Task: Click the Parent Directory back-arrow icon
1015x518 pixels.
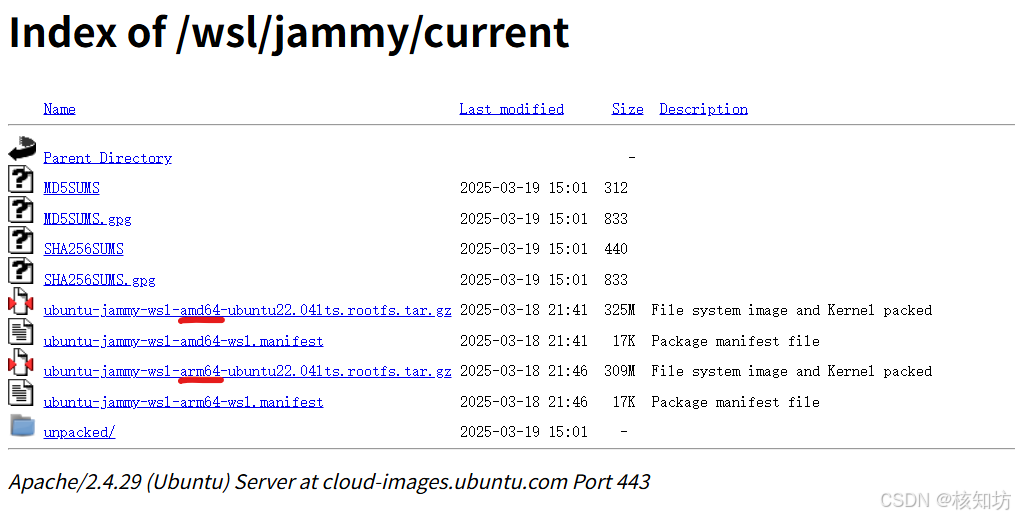Action: coord(22,148)
